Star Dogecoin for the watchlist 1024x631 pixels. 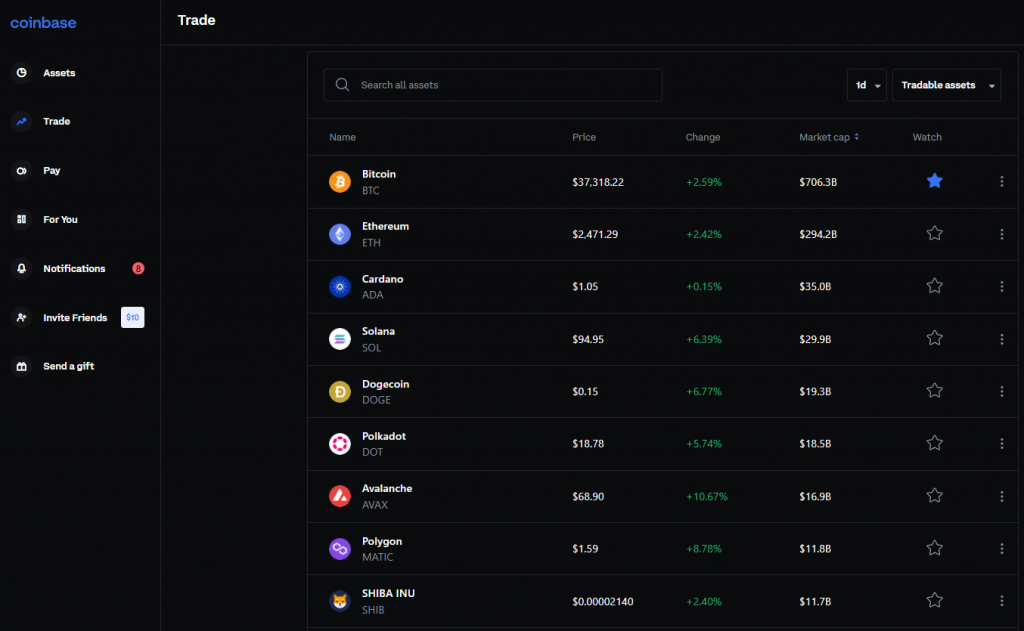pos(935,390)
